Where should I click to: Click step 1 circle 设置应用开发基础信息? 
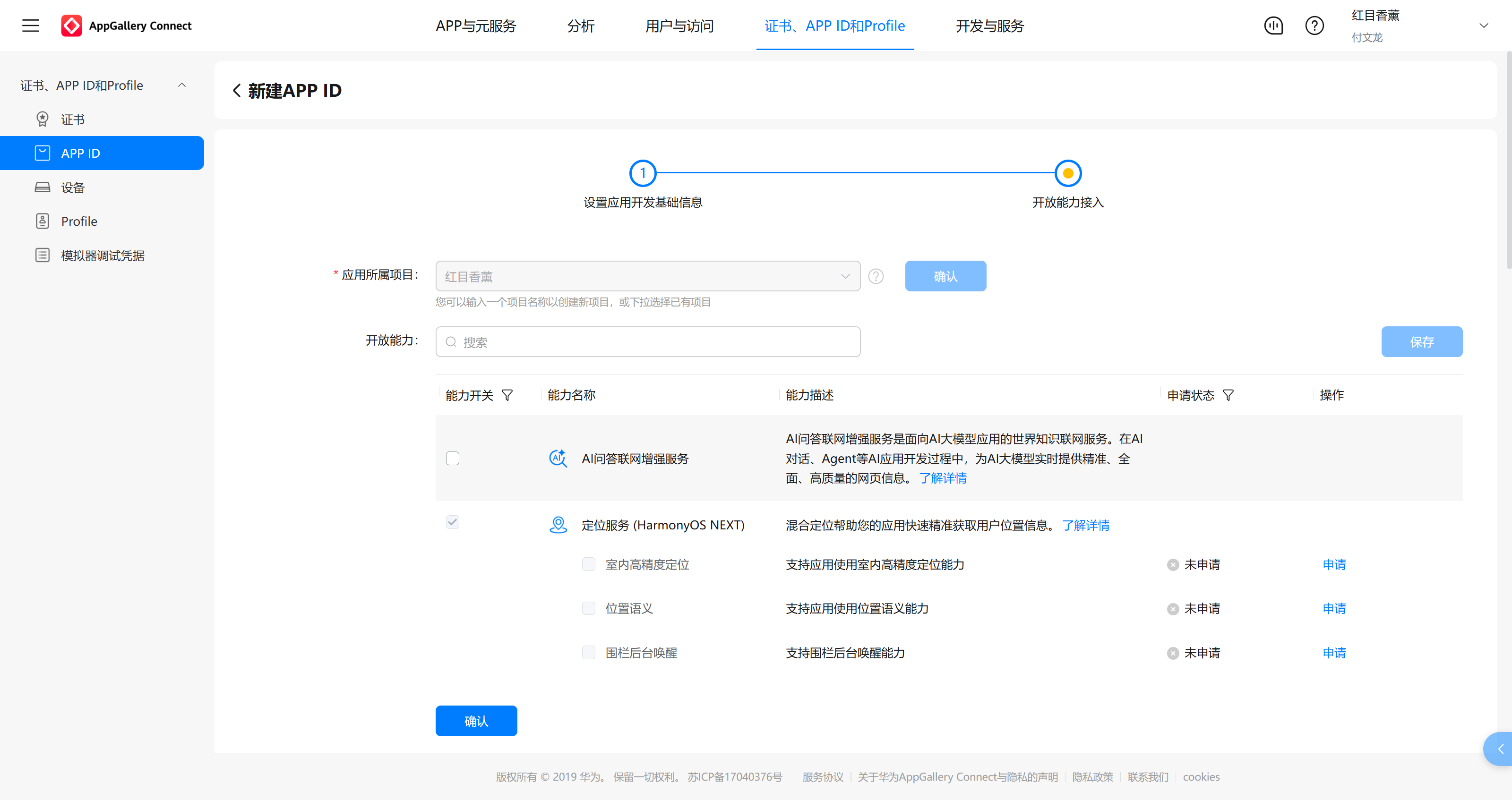coord(643,173)
